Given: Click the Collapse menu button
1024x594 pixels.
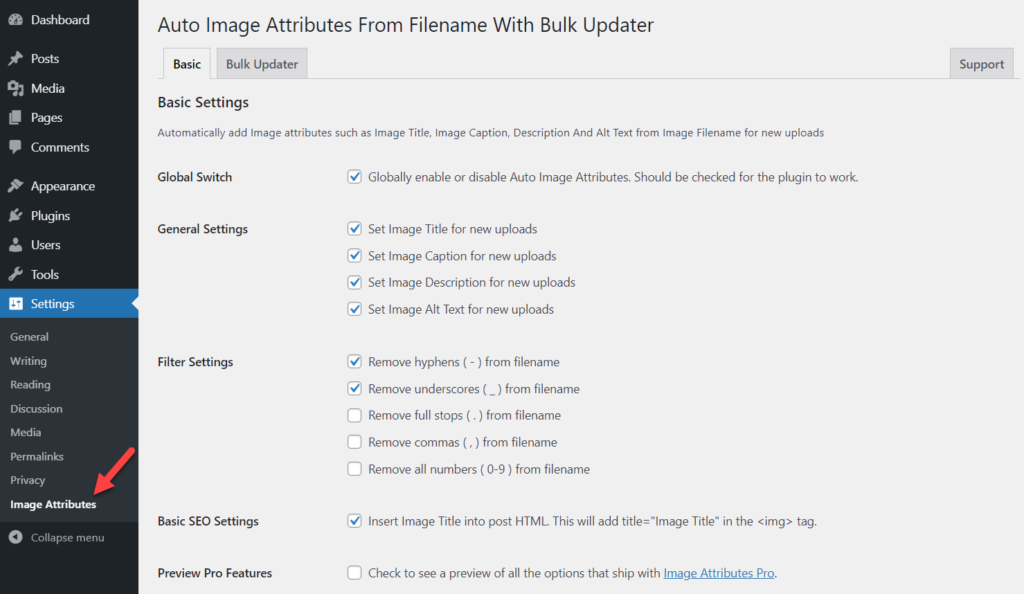Looking at the screenshot, I should (x=69, y=537).
